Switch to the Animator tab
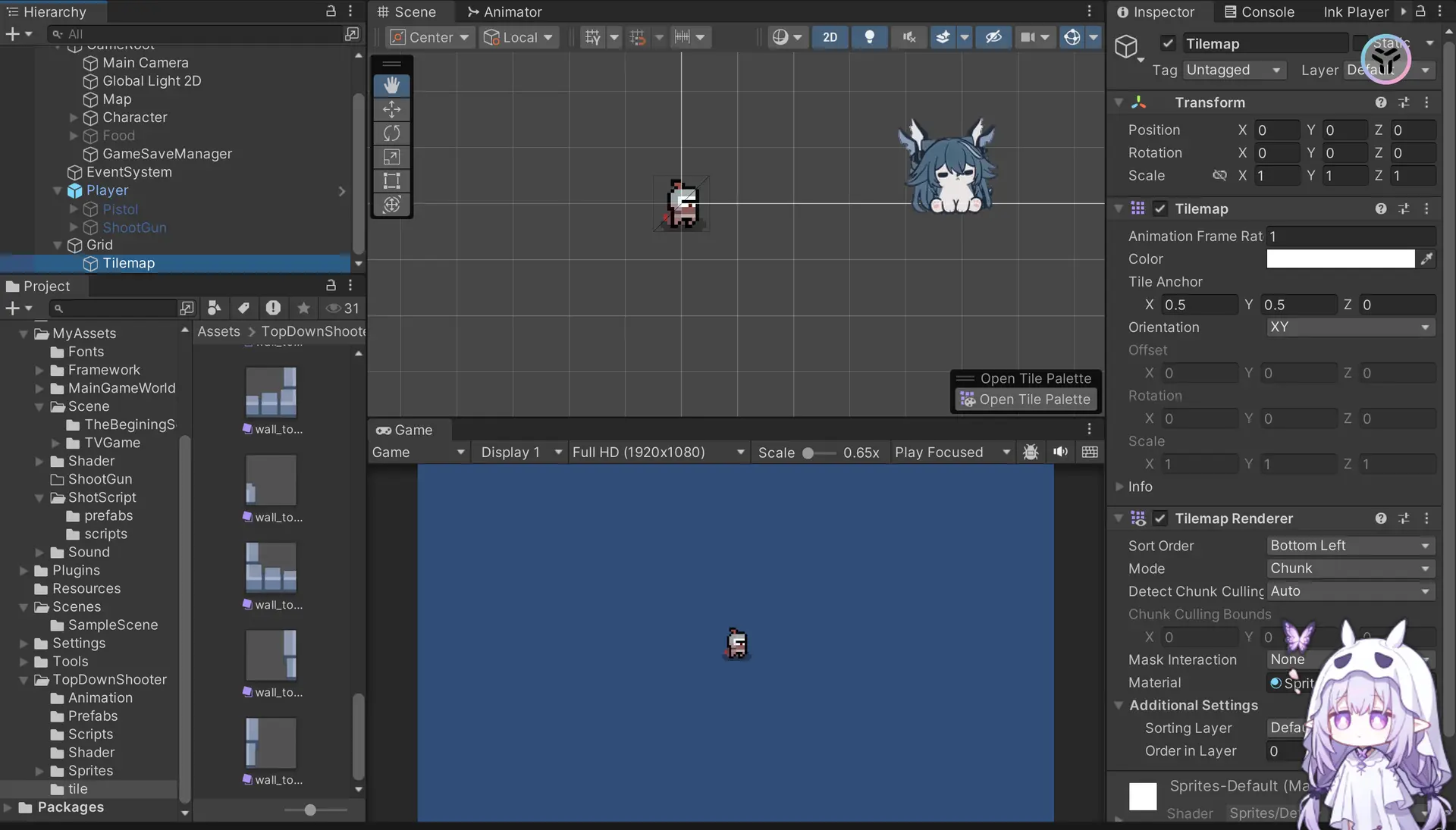This screenshot has height=830, width=1456. tap(504, 12)
